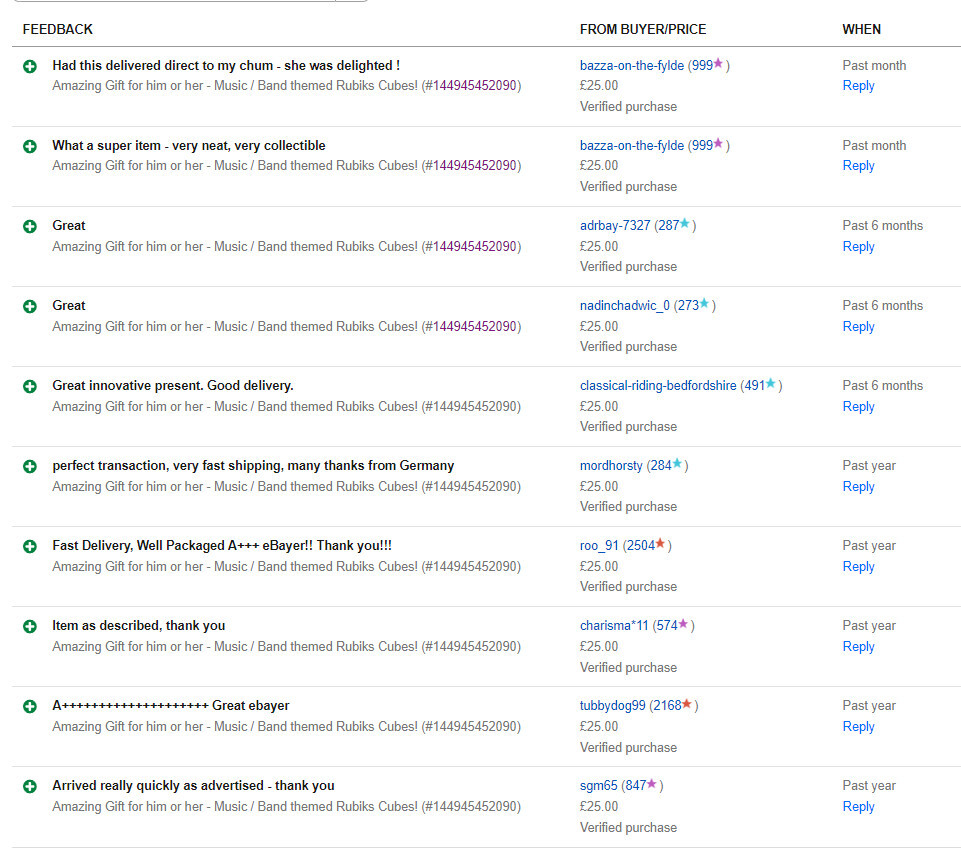Reply to tubbydog99's feedback
961x852 pixels.
tap(858, 727)
